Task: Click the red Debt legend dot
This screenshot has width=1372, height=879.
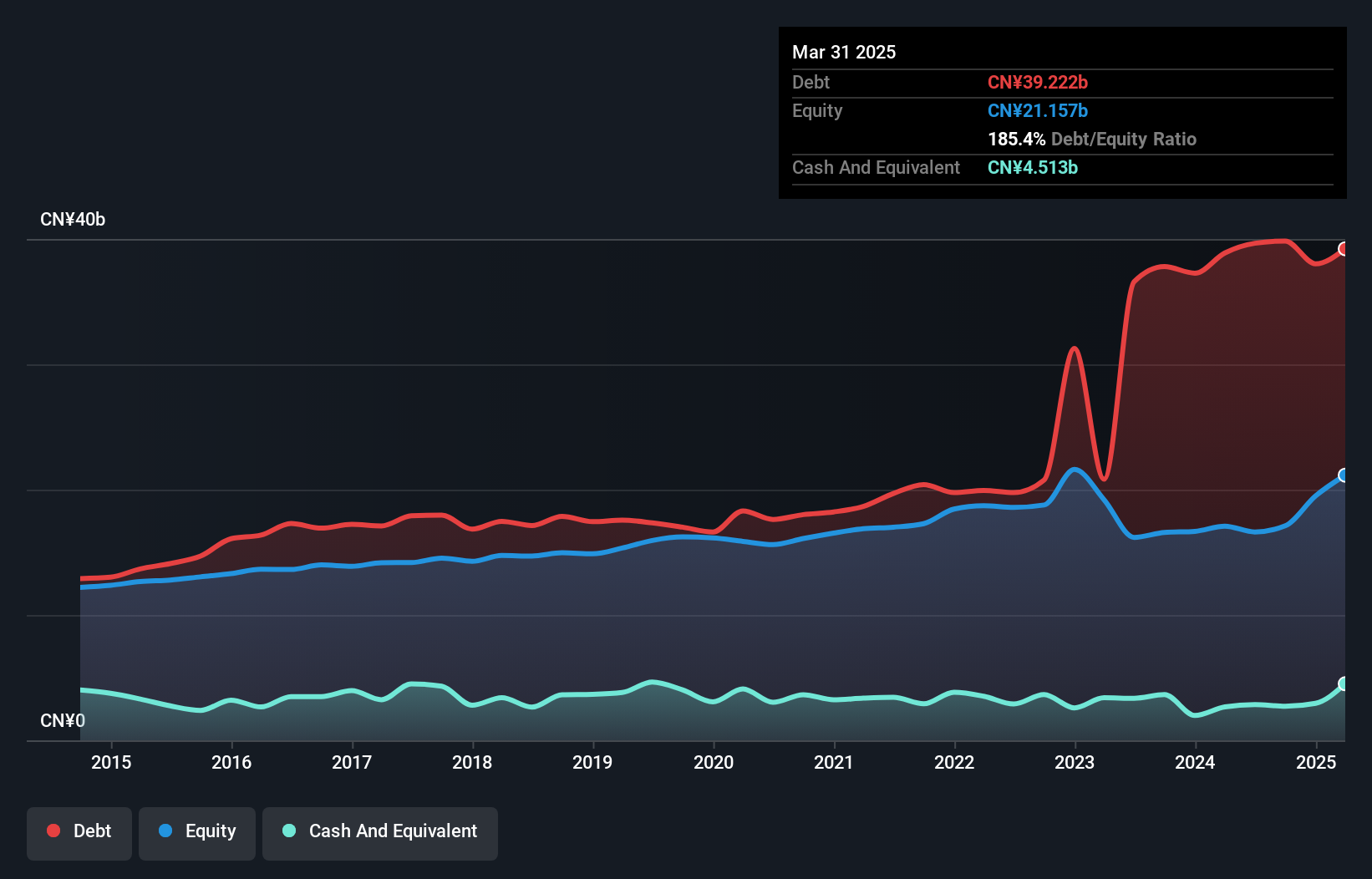Action: tap(53, 831)
